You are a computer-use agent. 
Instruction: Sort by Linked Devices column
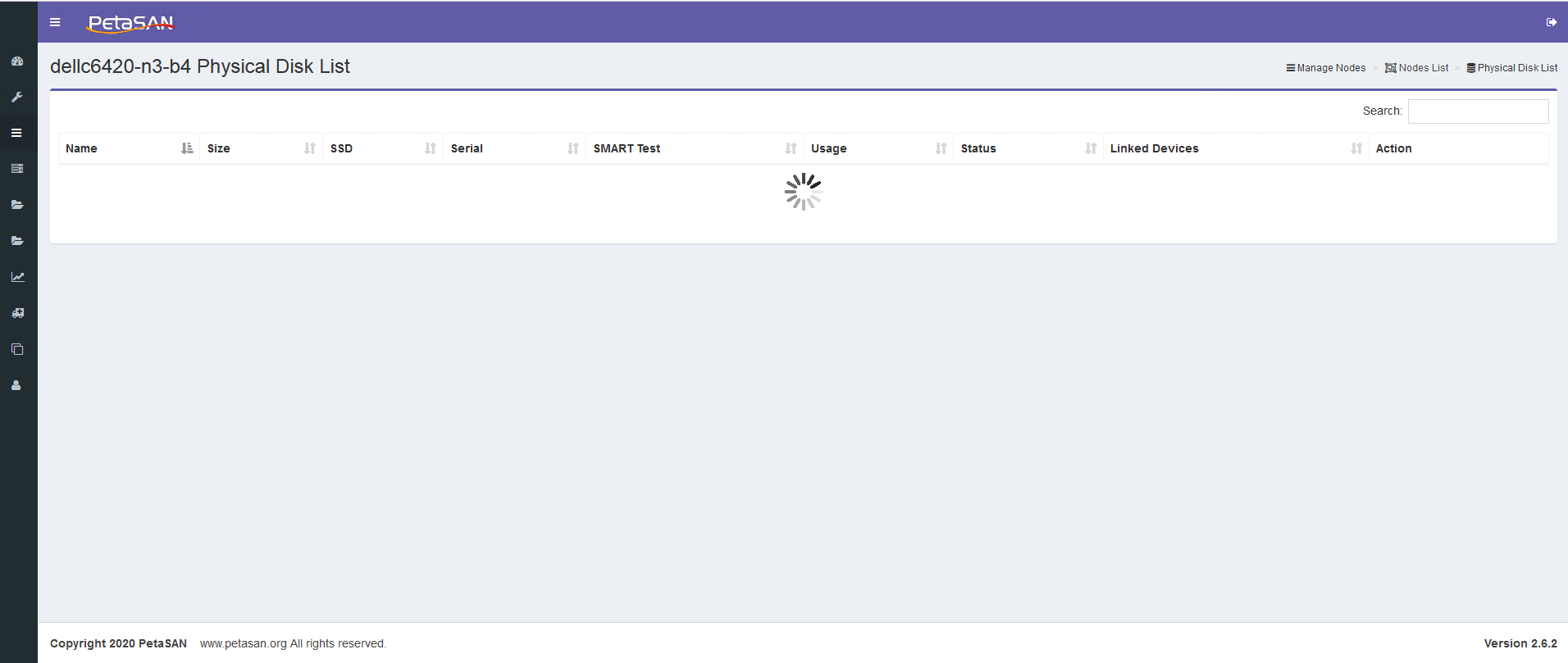pos(1236,148)
